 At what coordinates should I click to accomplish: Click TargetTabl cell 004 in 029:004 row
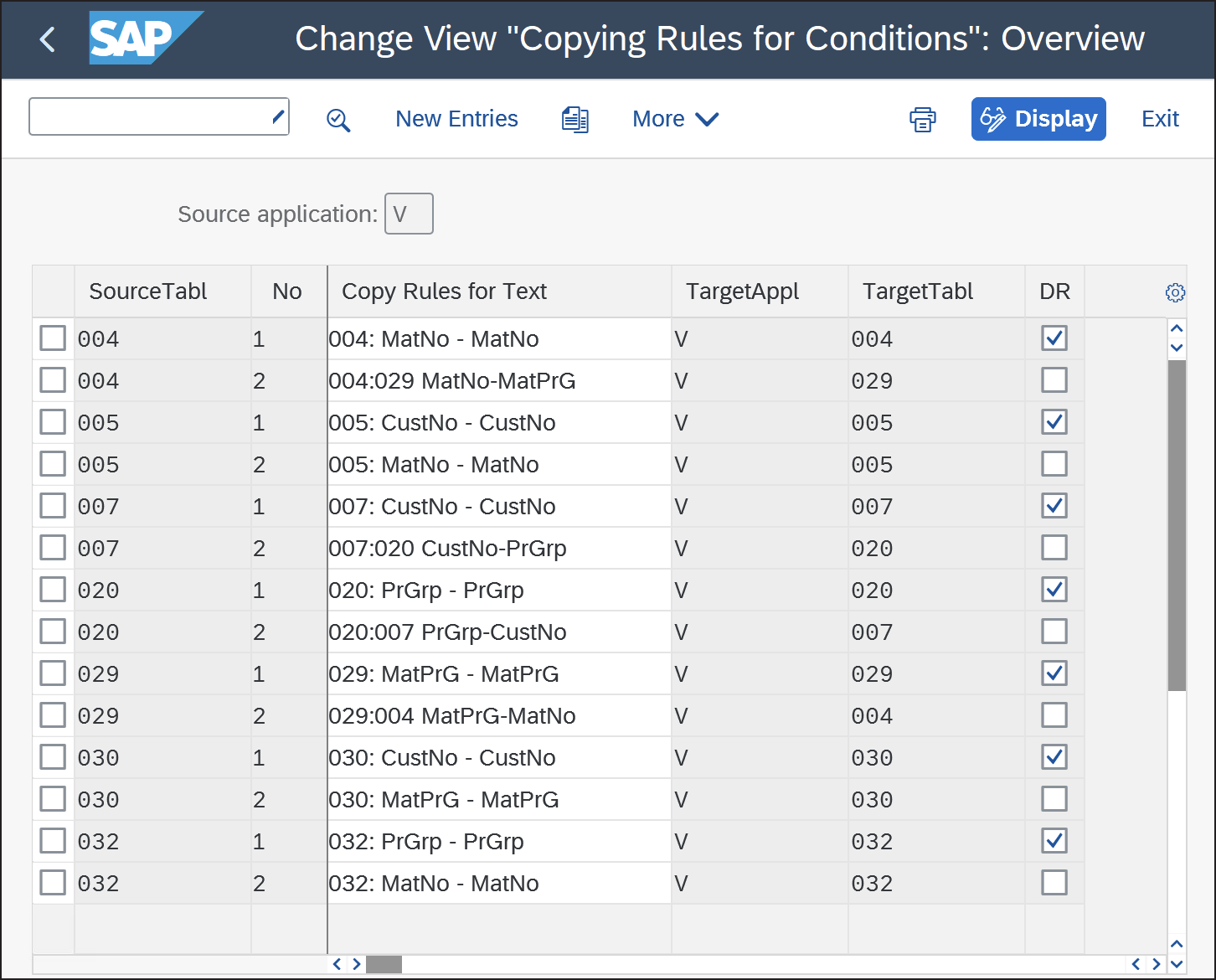pos(936,715)
